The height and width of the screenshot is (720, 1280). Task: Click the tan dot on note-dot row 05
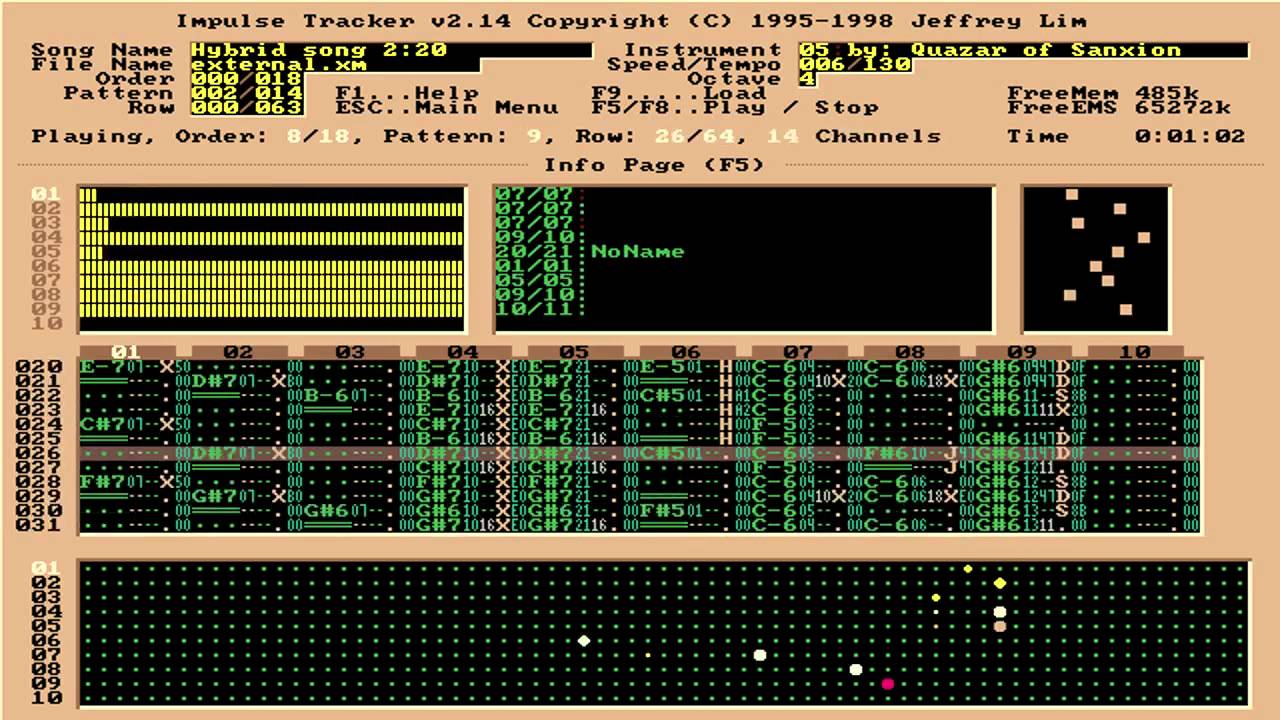coord(999,626)
